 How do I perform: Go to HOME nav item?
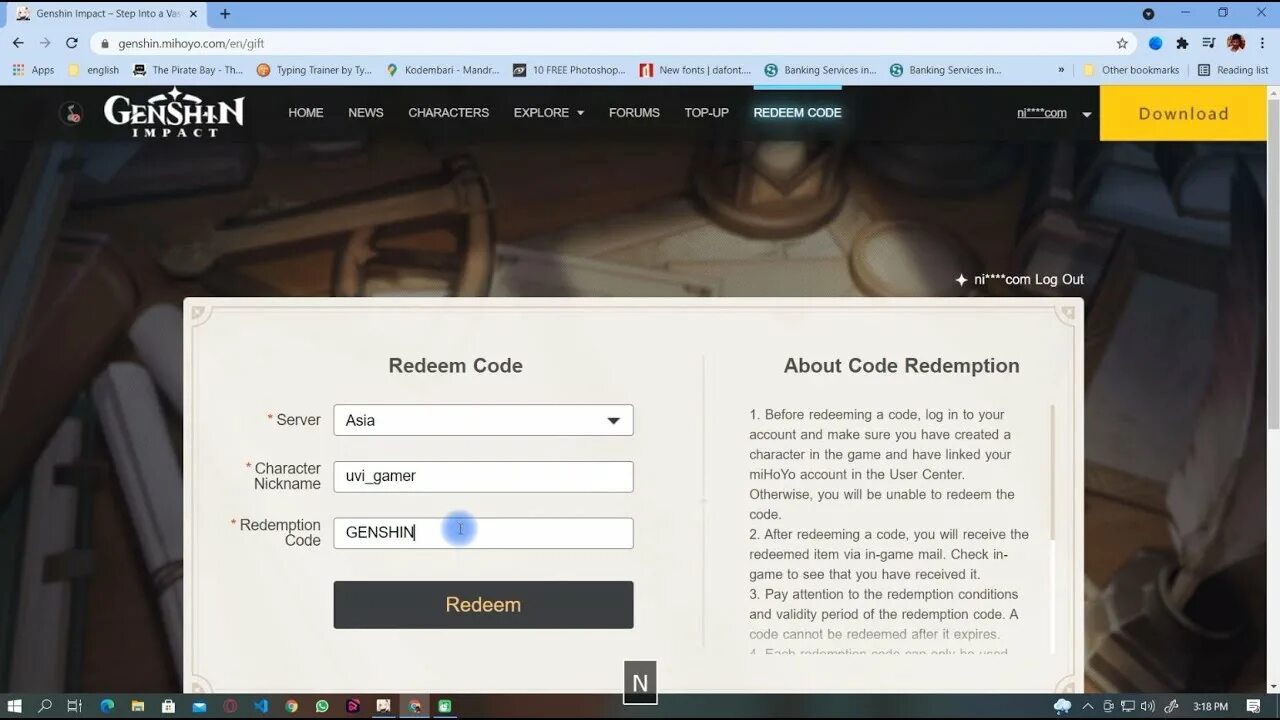(306, 113)
